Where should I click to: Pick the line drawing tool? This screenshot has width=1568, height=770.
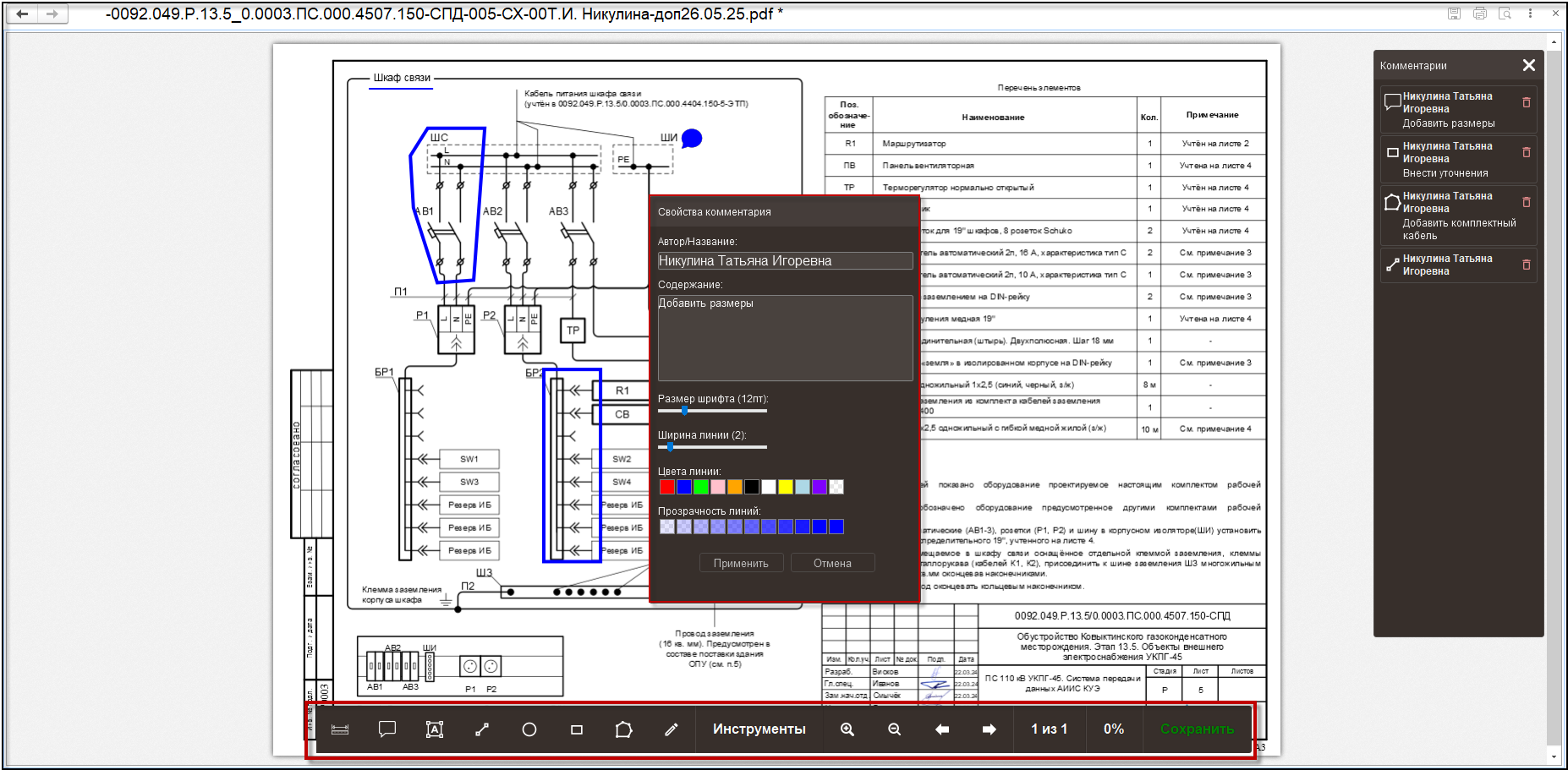(482, 729)
